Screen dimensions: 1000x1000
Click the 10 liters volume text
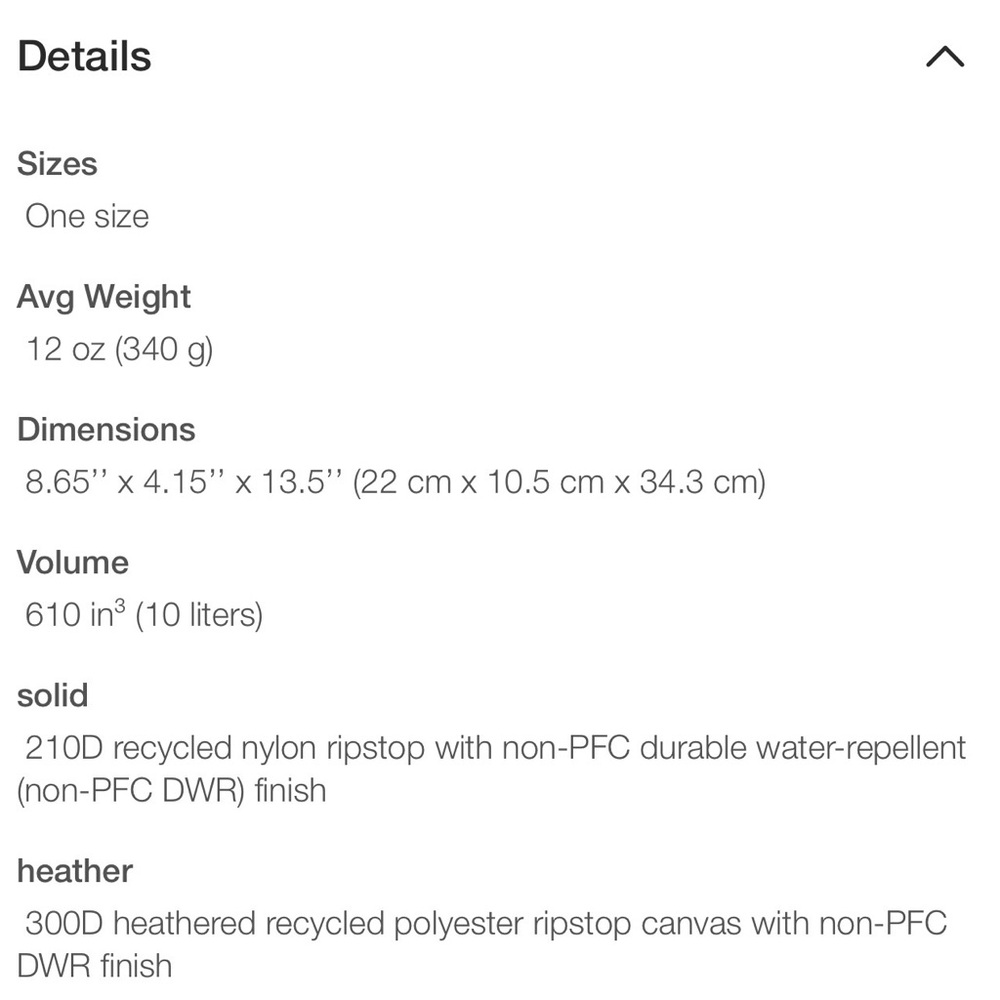point(199,615)
